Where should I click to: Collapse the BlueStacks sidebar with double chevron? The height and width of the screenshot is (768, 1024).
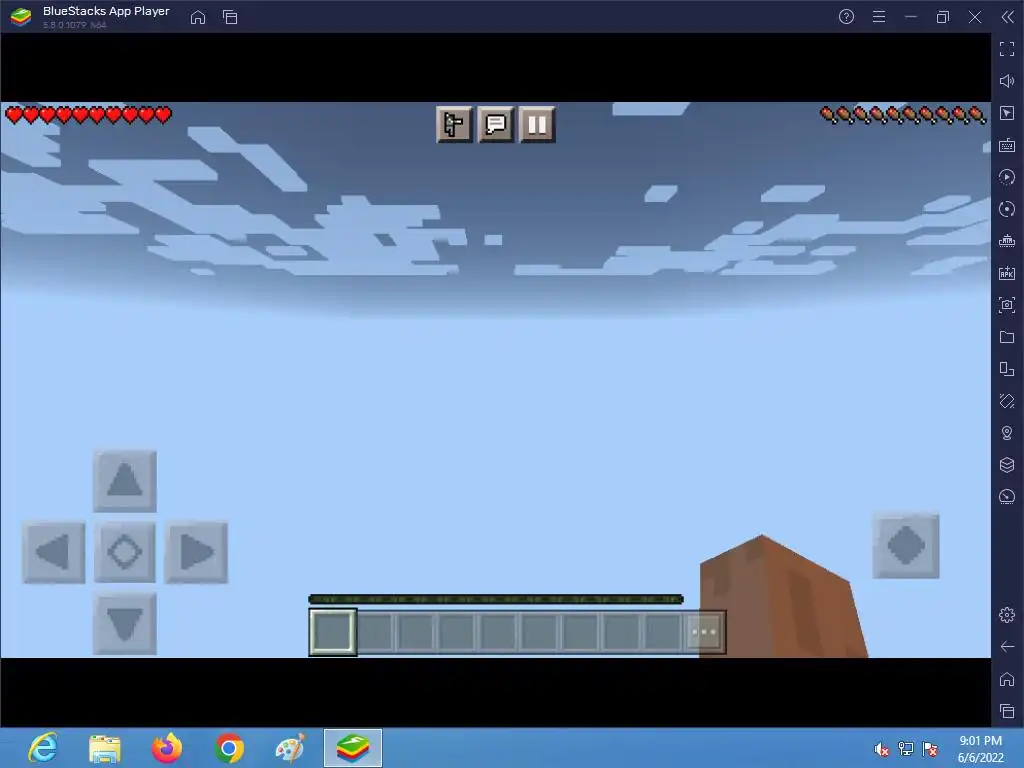(1008, 17)
